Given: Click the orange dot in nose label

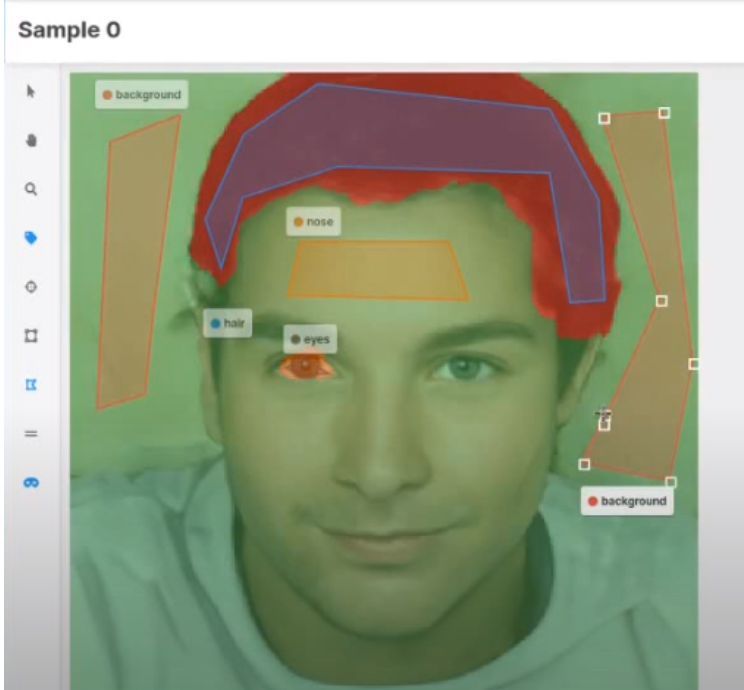Looking at the screenshot, I should [x=298, y=222].
